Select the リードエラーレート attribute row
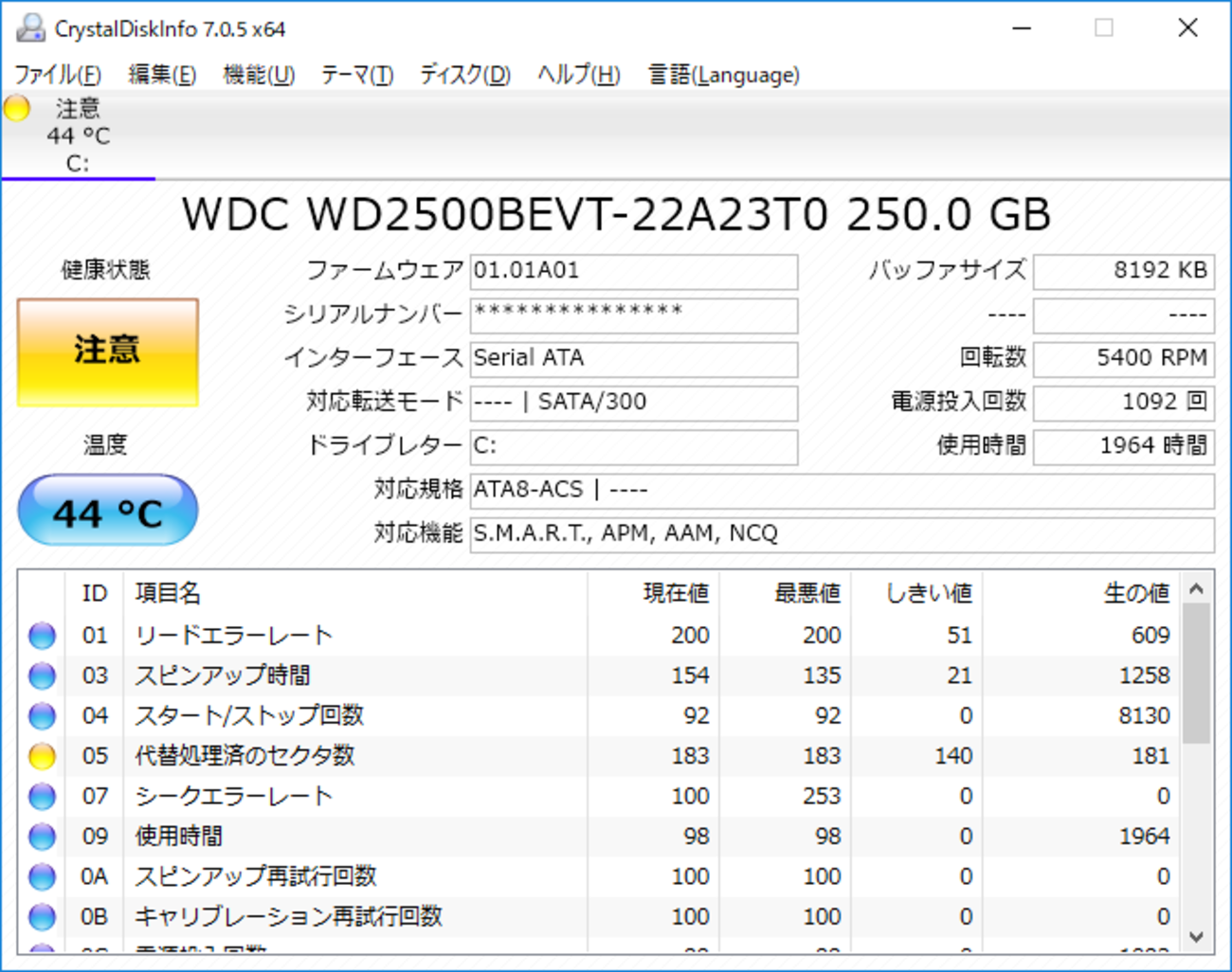The height and width of the screenshot is (972, 1232). [600, 636]
